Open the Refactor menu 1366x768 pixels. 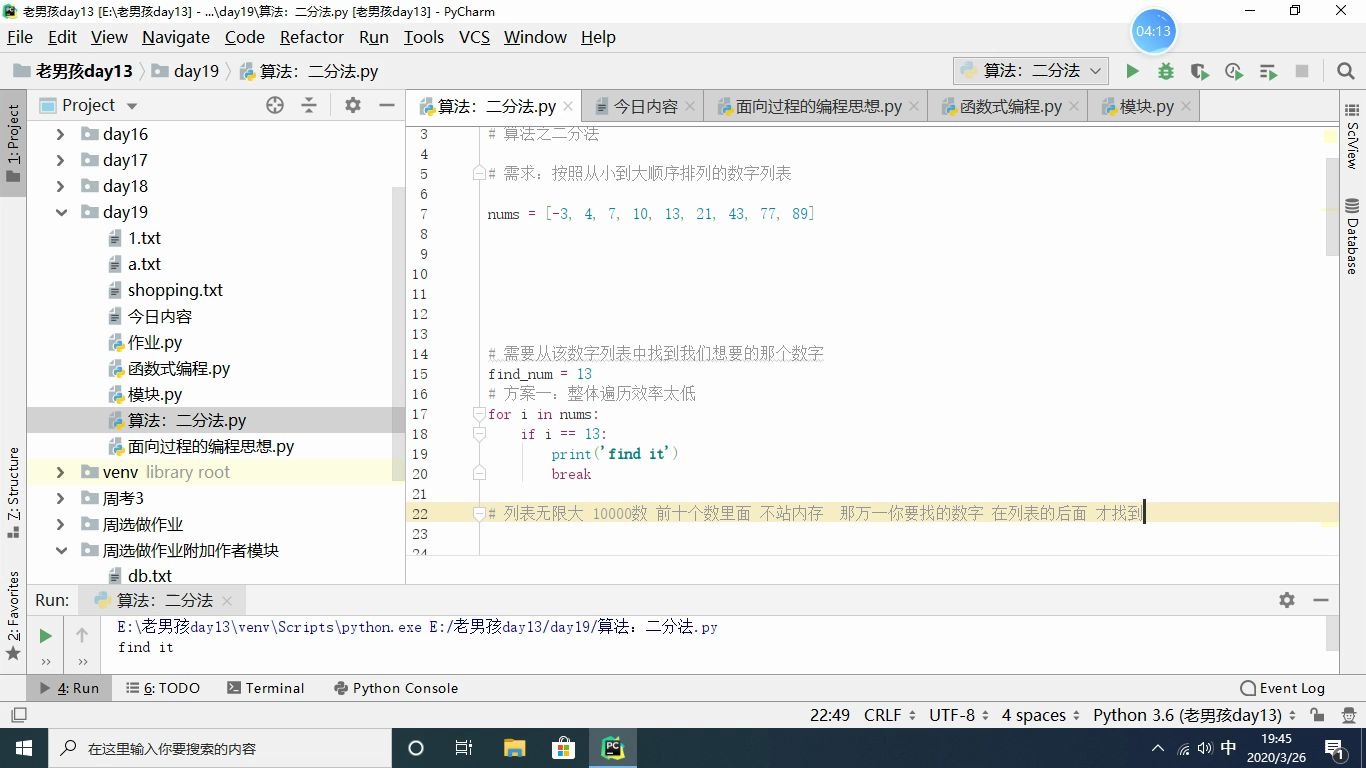(311, 37)
